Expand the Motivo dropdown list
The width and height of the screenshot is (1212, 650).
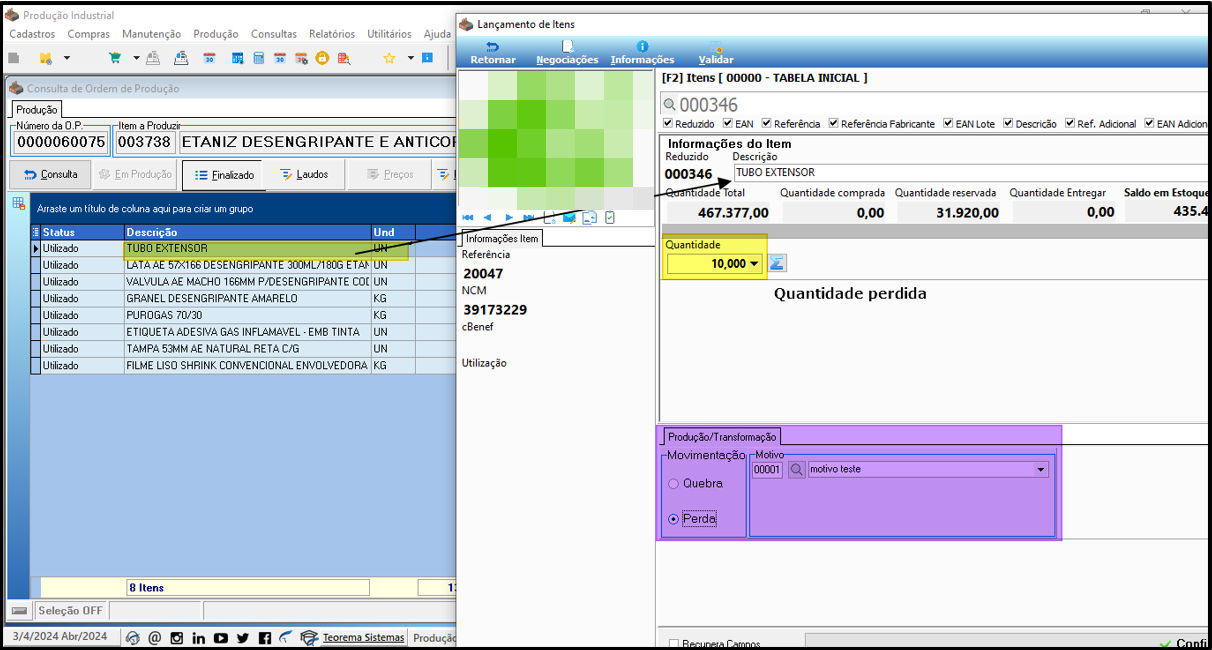(1041, 469)
